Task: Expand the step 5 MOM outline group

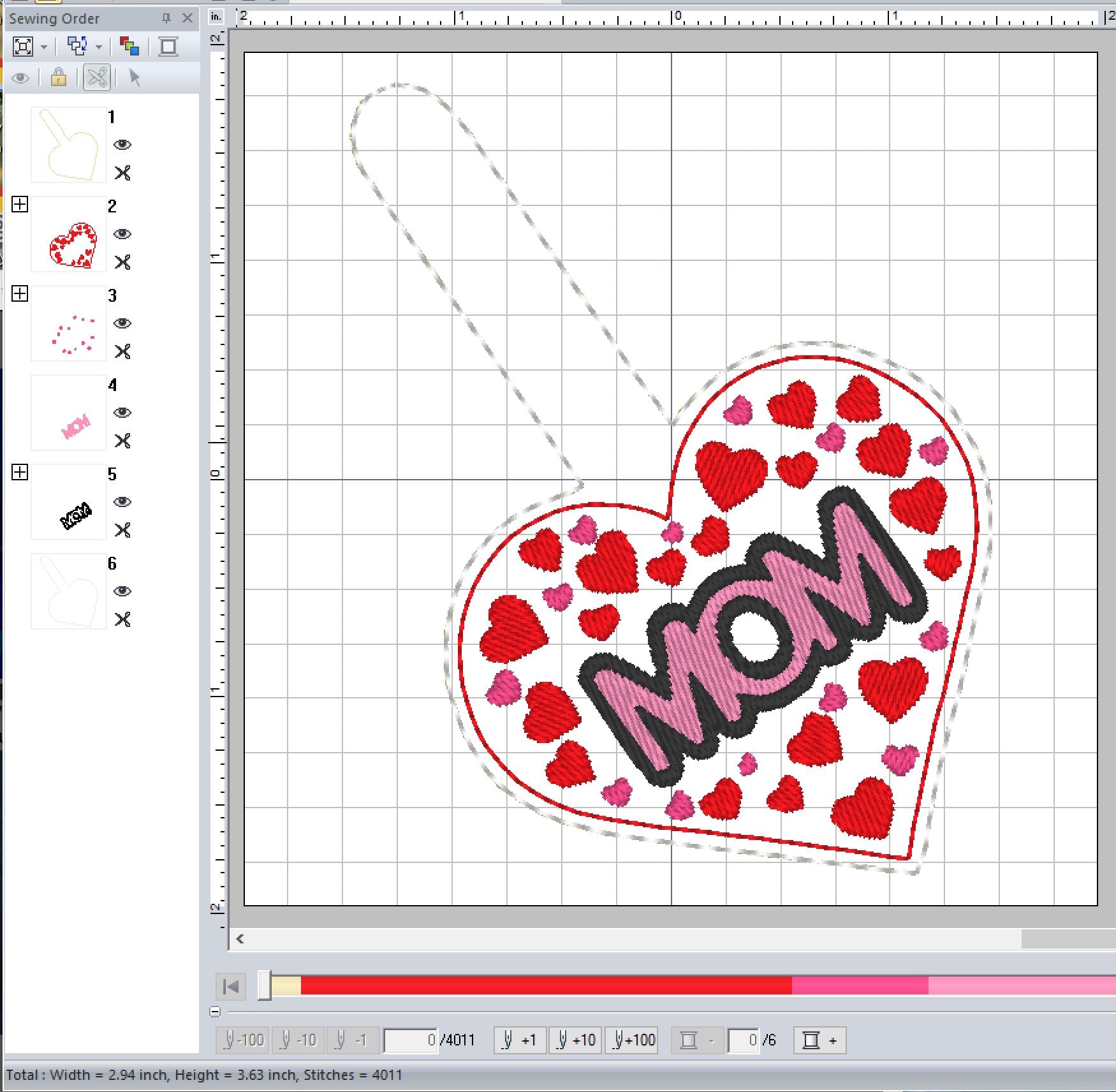Action: click(20, 472)
